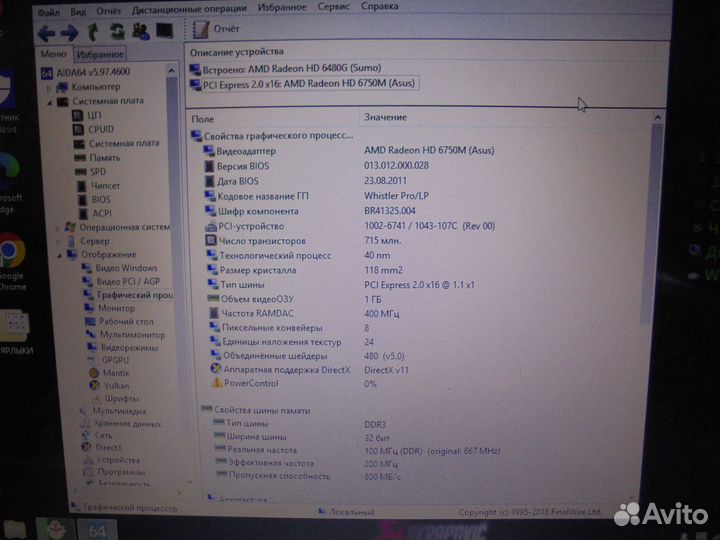Select DirectX tree item
The height and width of the screenshot is (540, 720).
tap(101, 447)
